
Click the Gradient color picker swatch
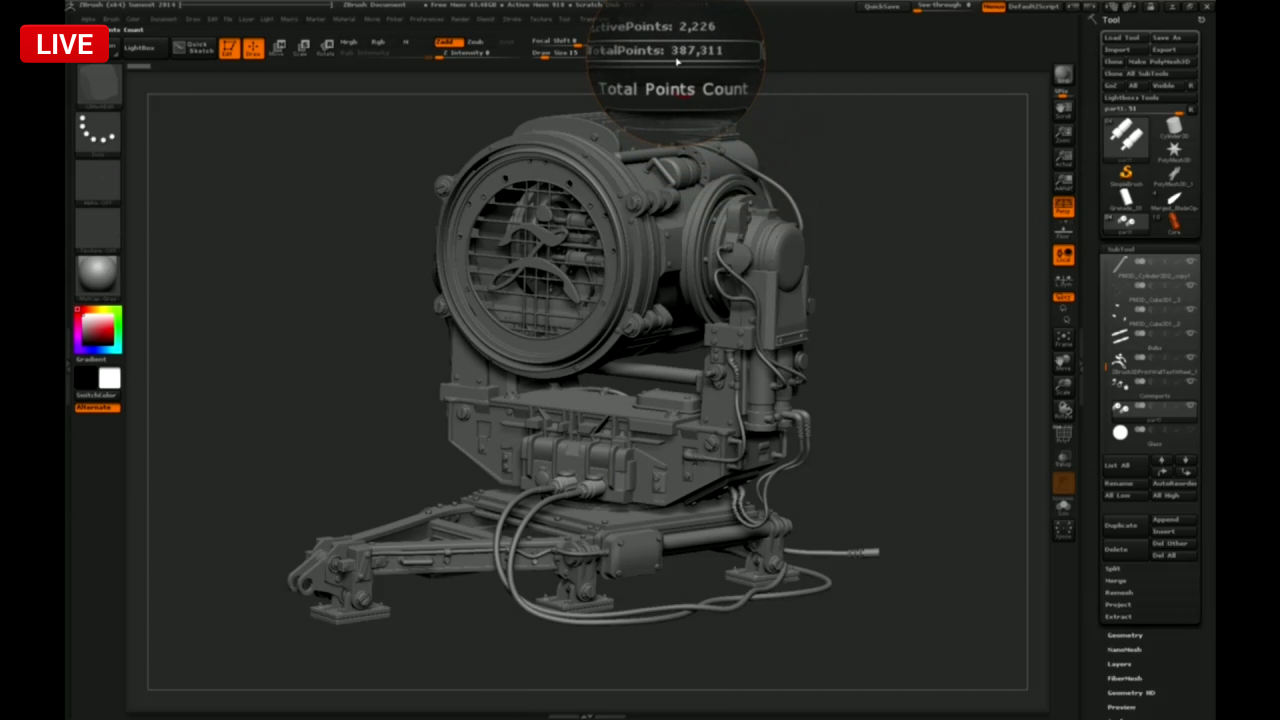pyautogui.click(x=97, y=330)
